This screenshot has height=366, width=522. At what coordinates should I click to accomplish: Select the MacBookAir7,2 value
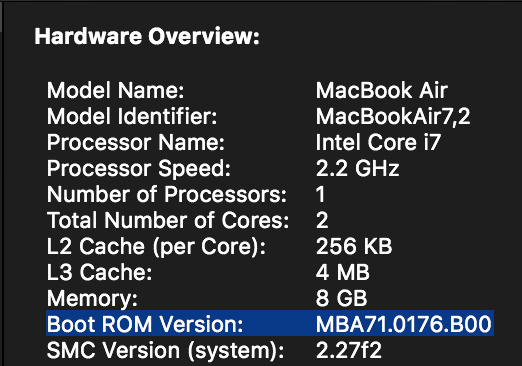click(393, 116)
